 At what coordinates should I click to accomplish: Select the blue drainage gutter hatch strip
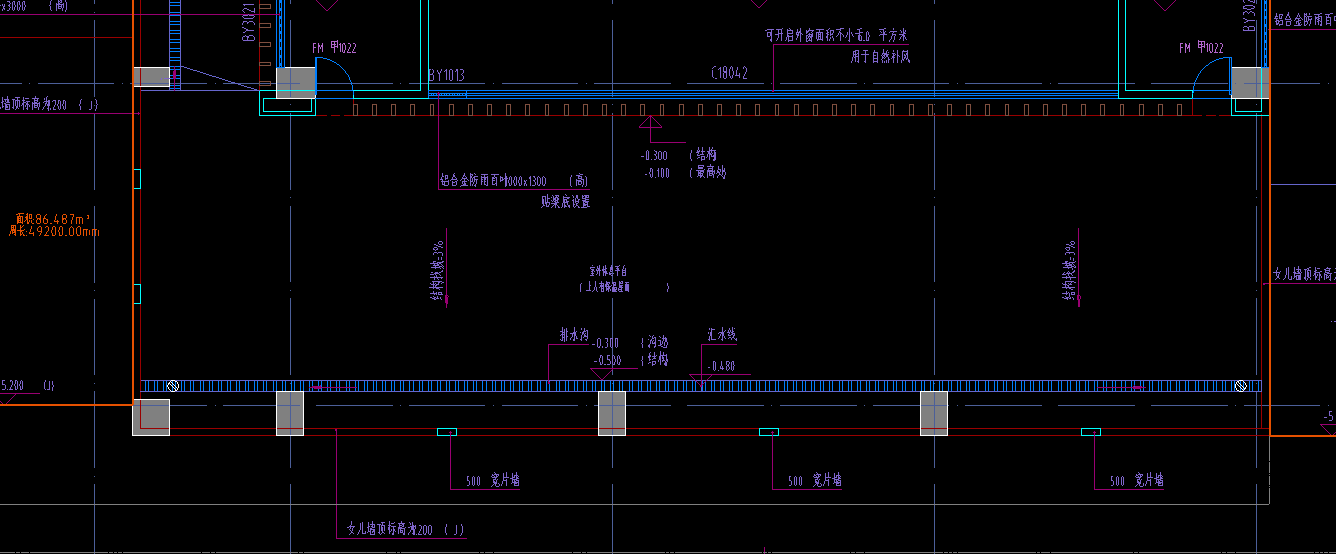tap(701, 386)
